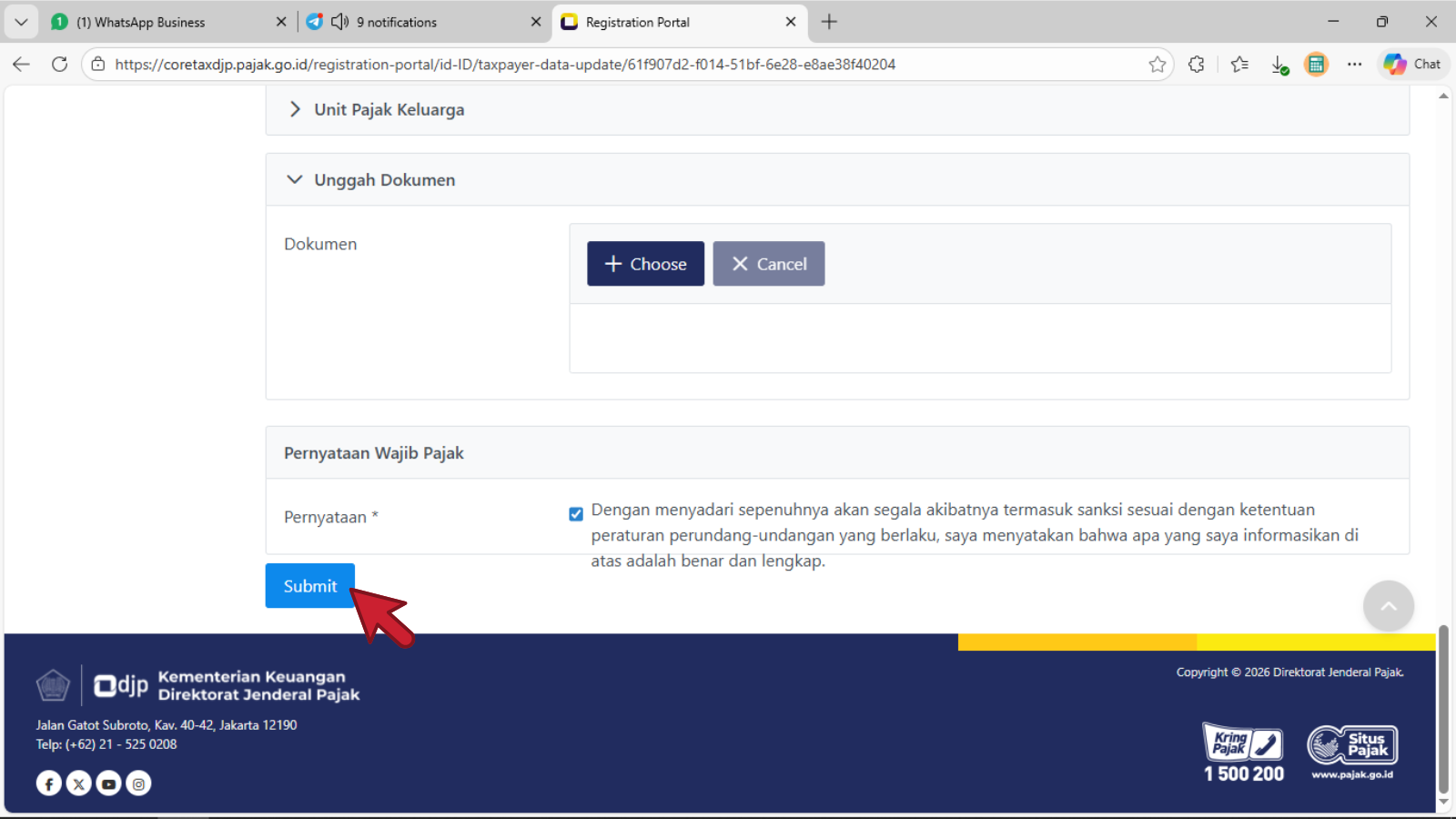Open the tab search dropdown arrow

[x=21, y=22]
